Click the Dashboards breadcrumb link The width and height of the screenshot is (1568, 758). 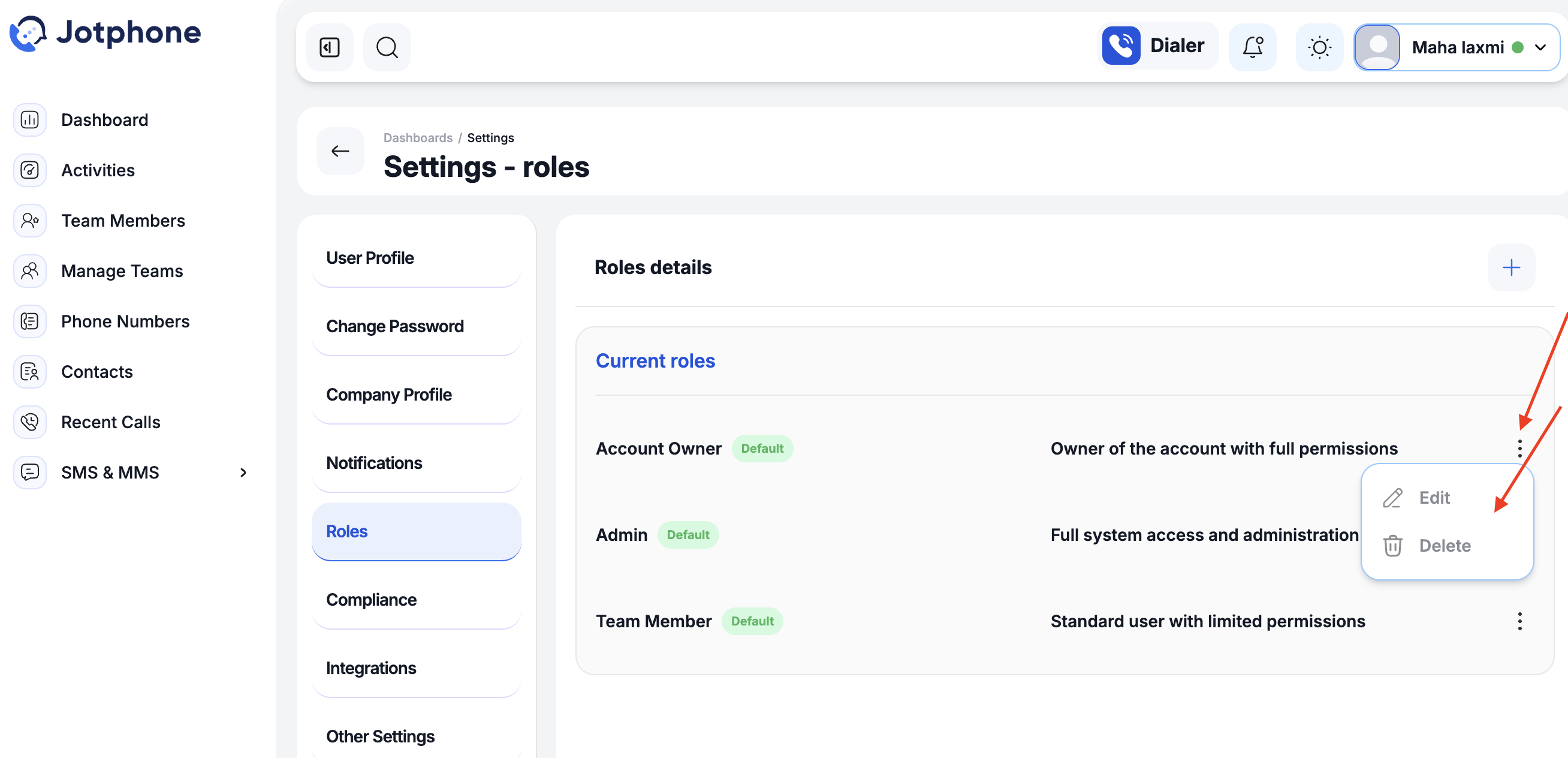pos(418,138)
